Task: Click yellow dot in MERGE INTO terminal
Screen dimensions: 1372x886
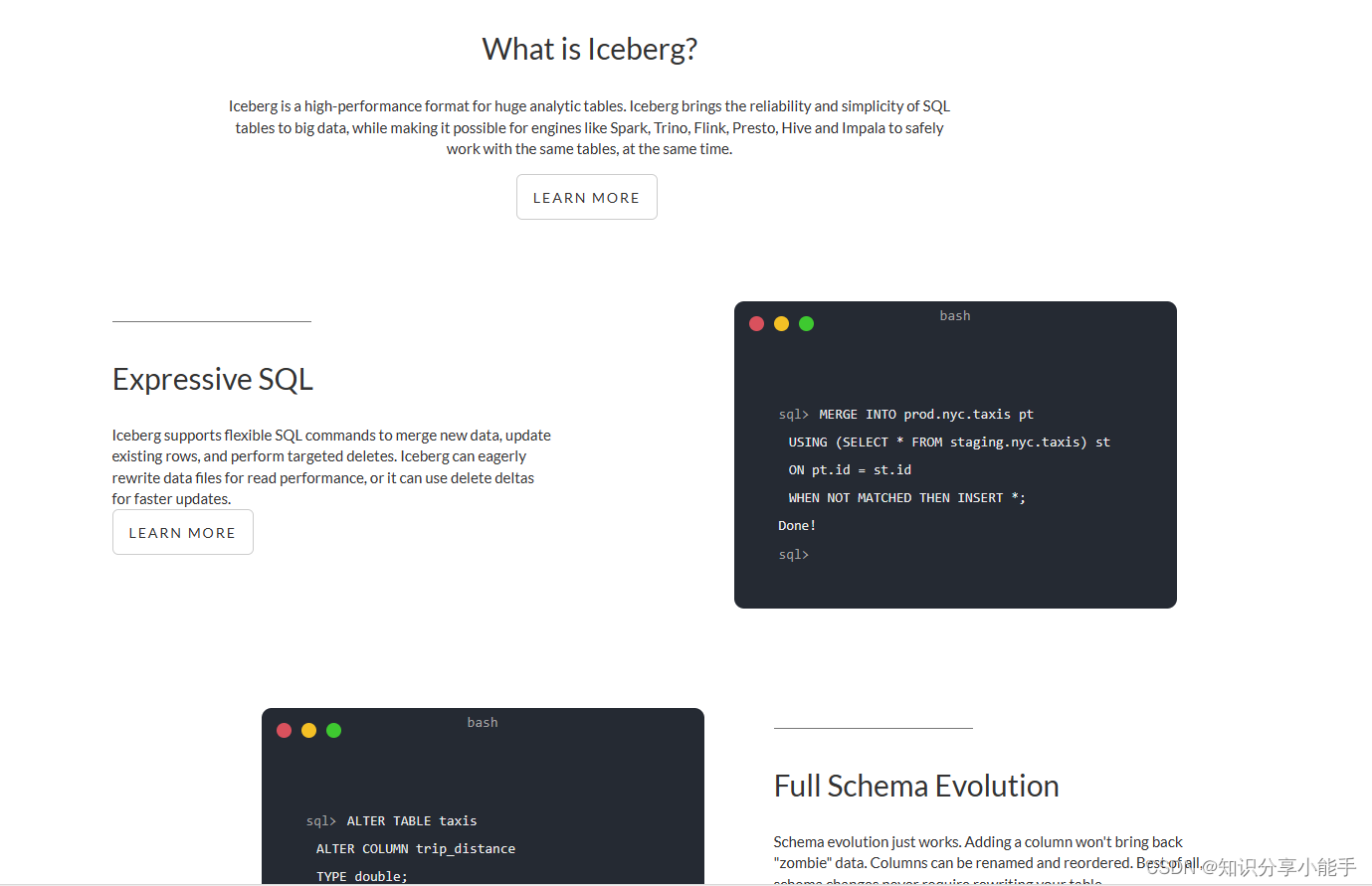Action: pyautogui.click(x=781, y=323)
